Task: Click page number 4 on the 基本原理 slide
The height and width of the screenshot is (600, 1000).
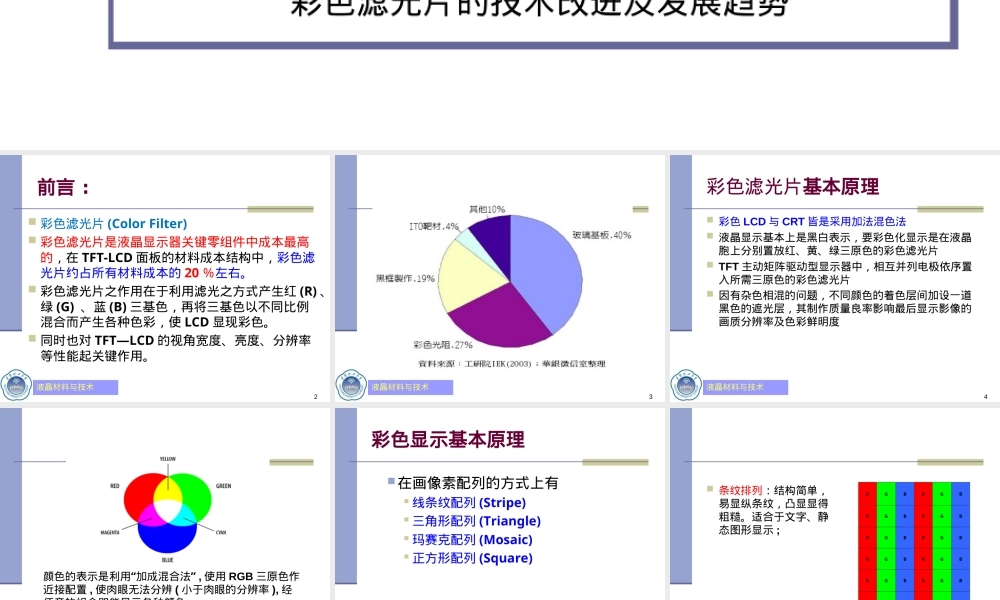Action: click(985, 397)
